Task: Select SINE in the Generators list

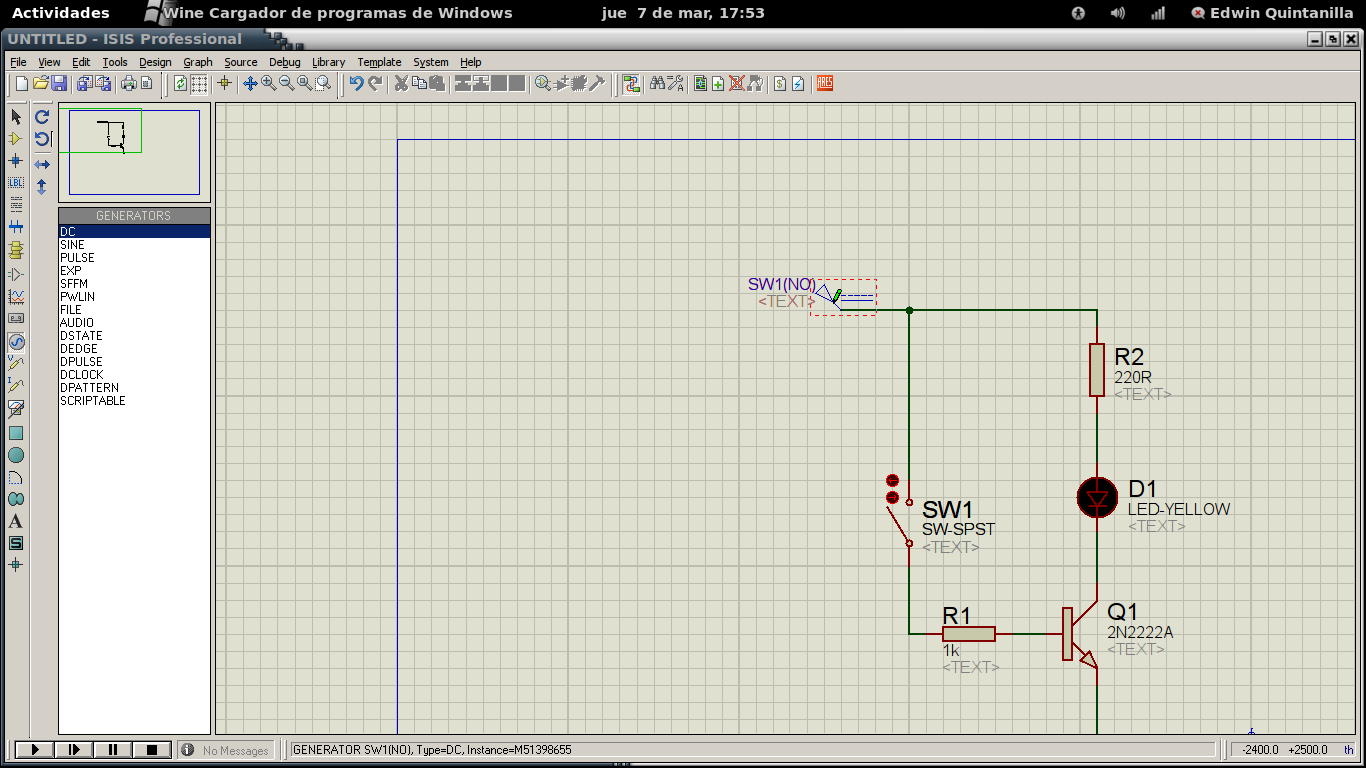Action: tap(72, 244)
